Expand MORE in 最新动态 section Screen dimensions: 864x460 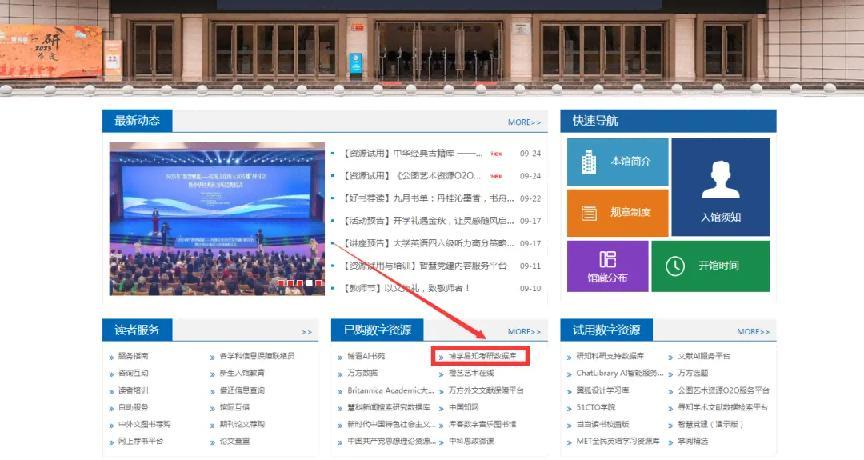524,122
